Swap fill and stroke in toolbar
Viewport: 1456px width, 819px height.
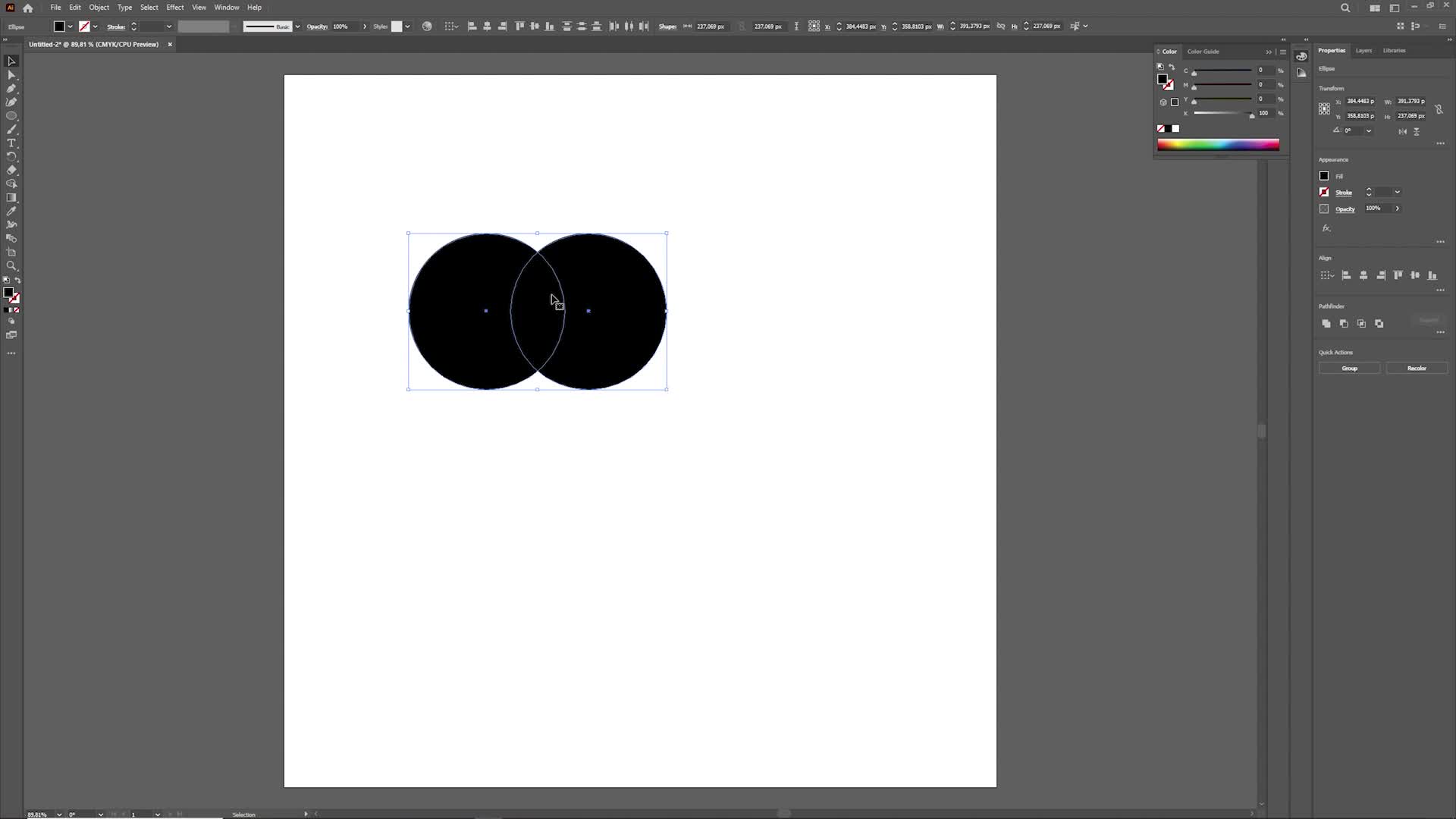(x=17, y=281)
